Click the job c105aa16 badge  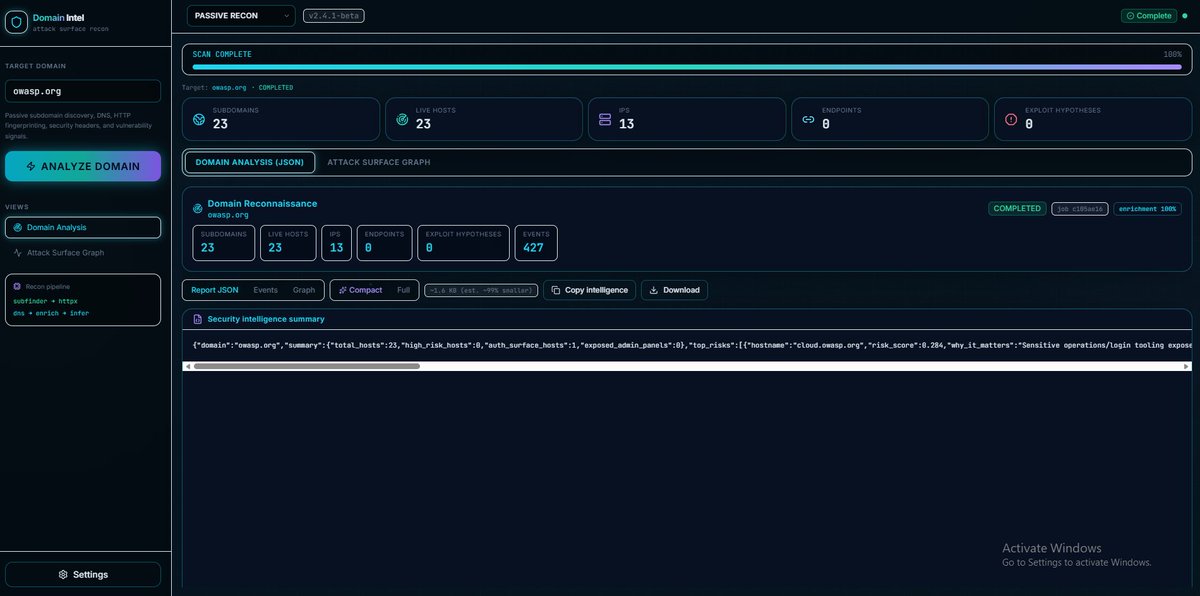pos(1080,208)
